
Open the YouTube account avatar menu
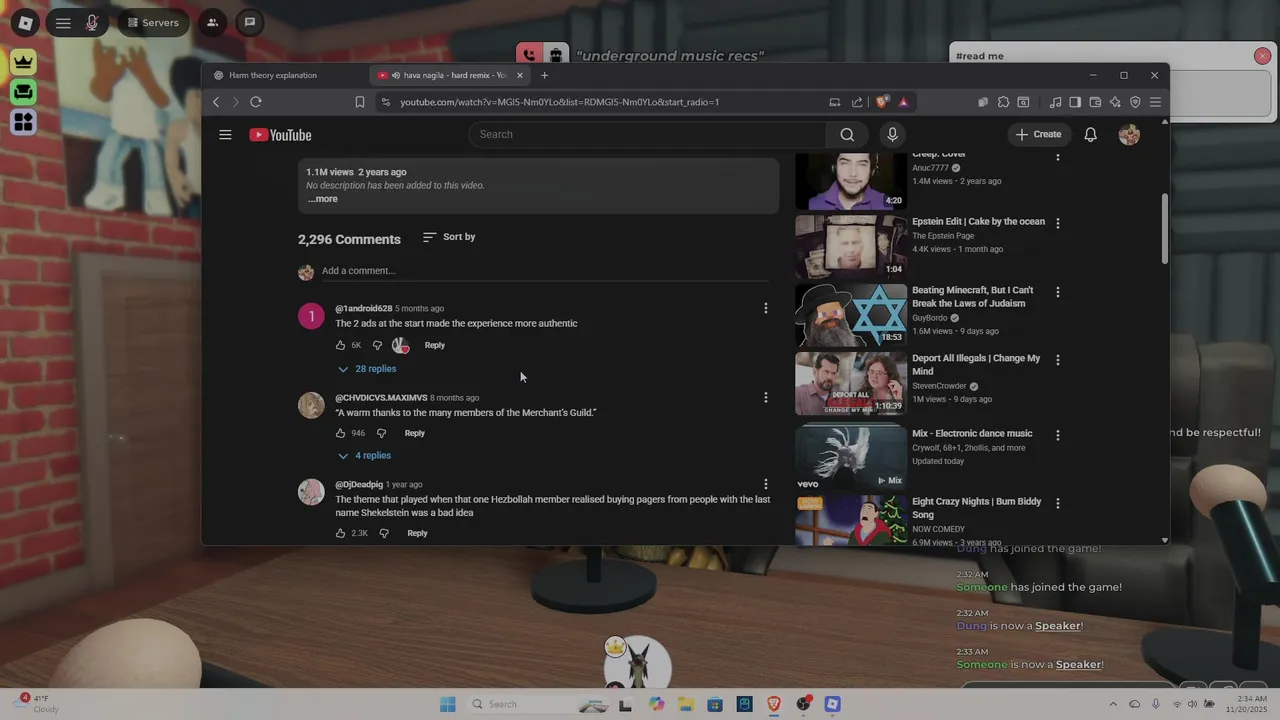point(1129,135)
